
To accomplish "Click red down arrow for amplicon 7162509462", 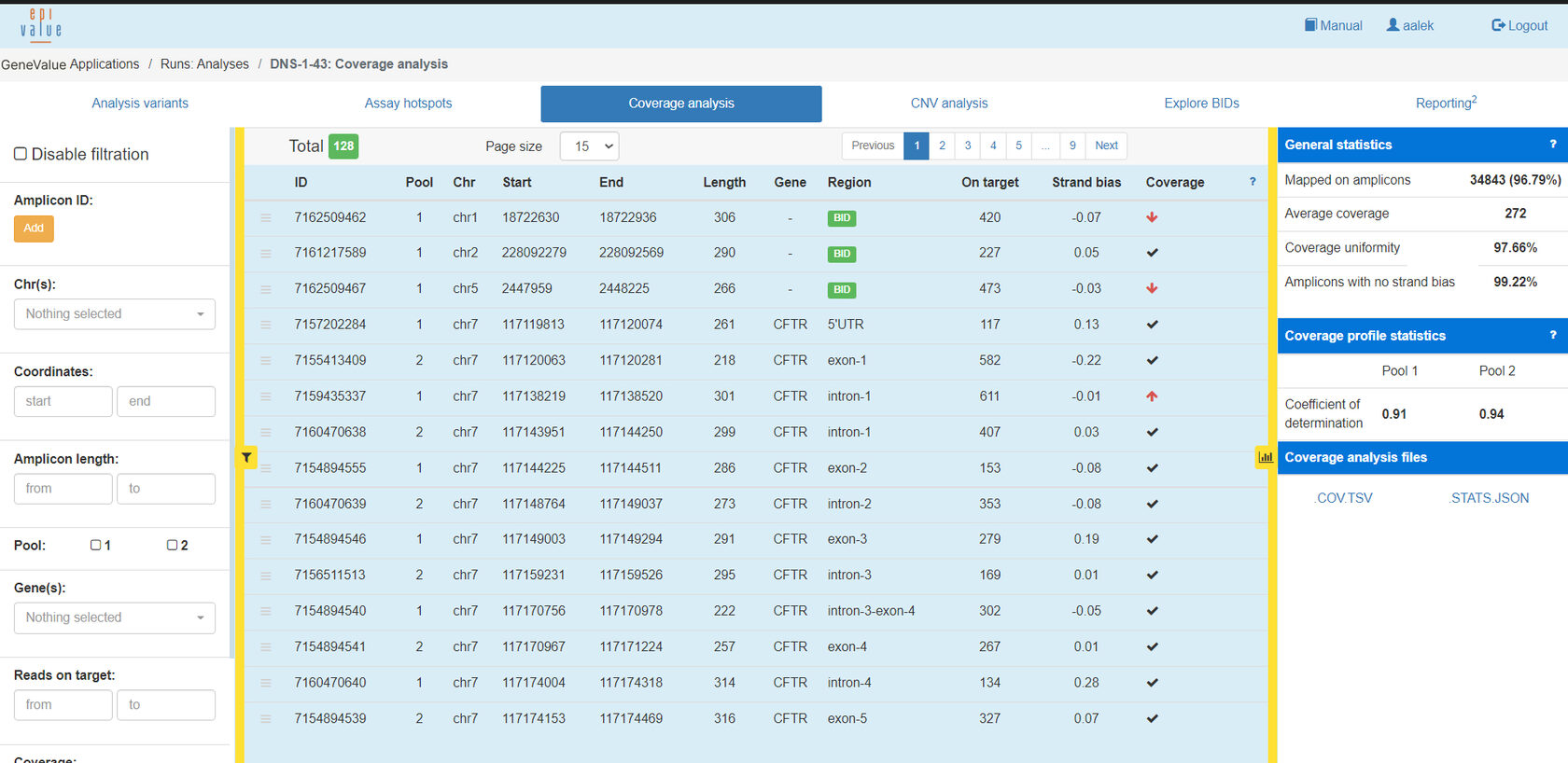I will pos(1152,217).
